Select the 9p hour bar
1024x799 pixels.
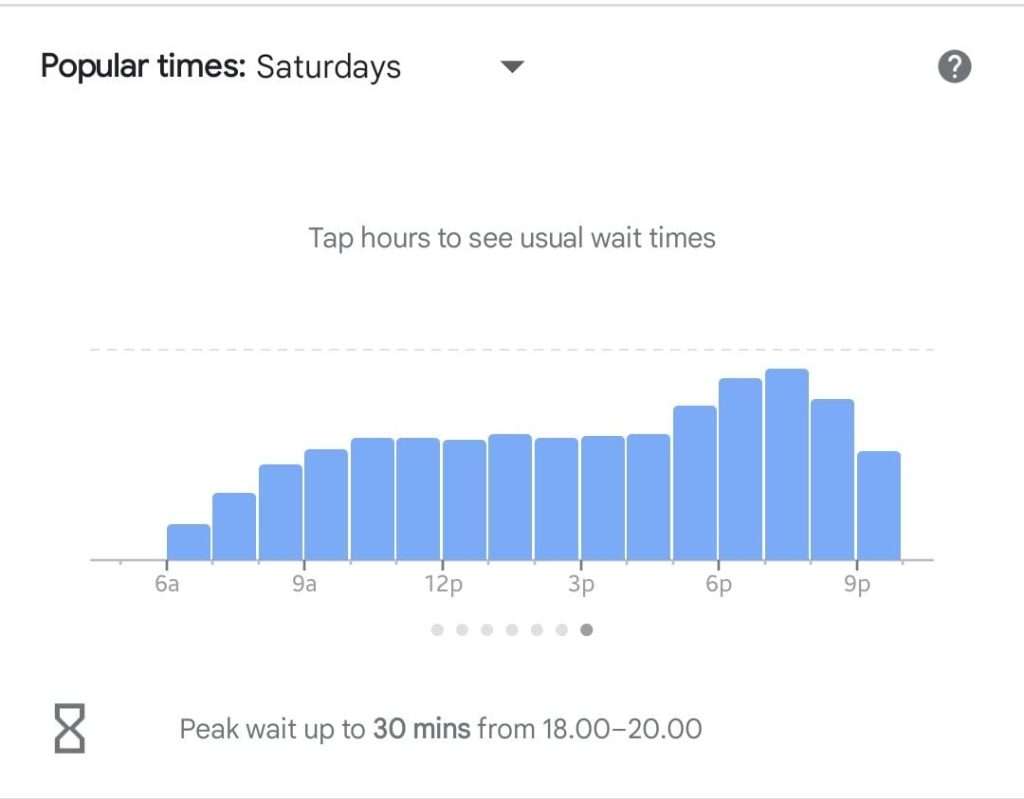point(879,506)
